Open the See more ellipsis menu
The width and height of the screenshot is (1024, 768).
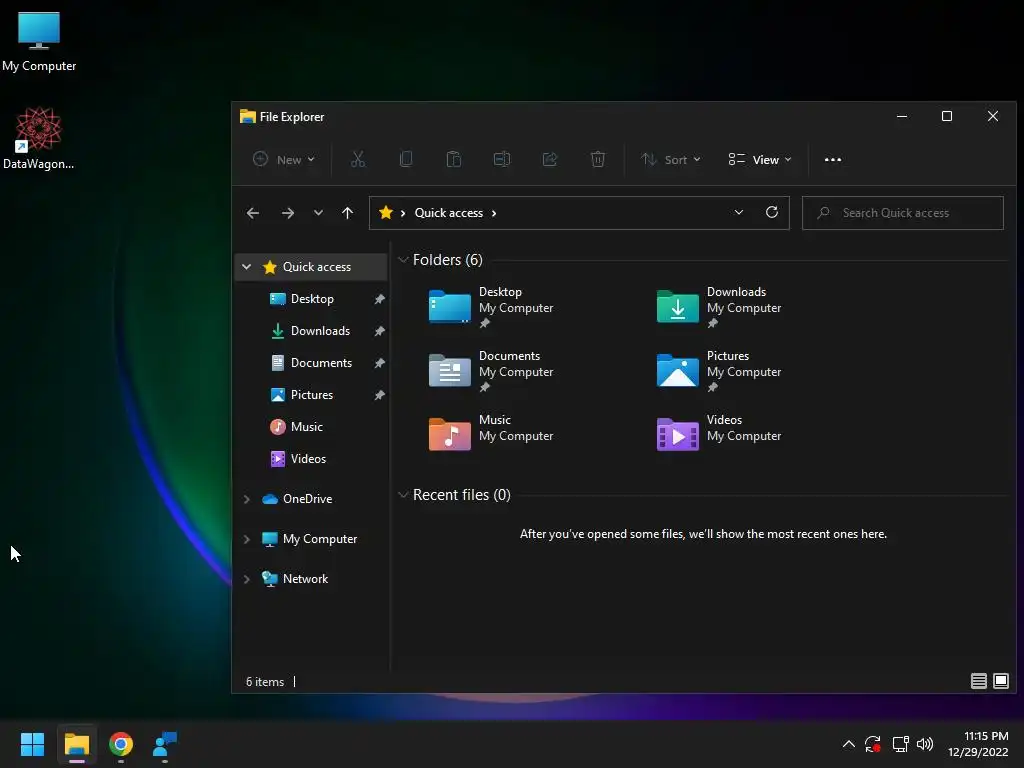point(833,159)
